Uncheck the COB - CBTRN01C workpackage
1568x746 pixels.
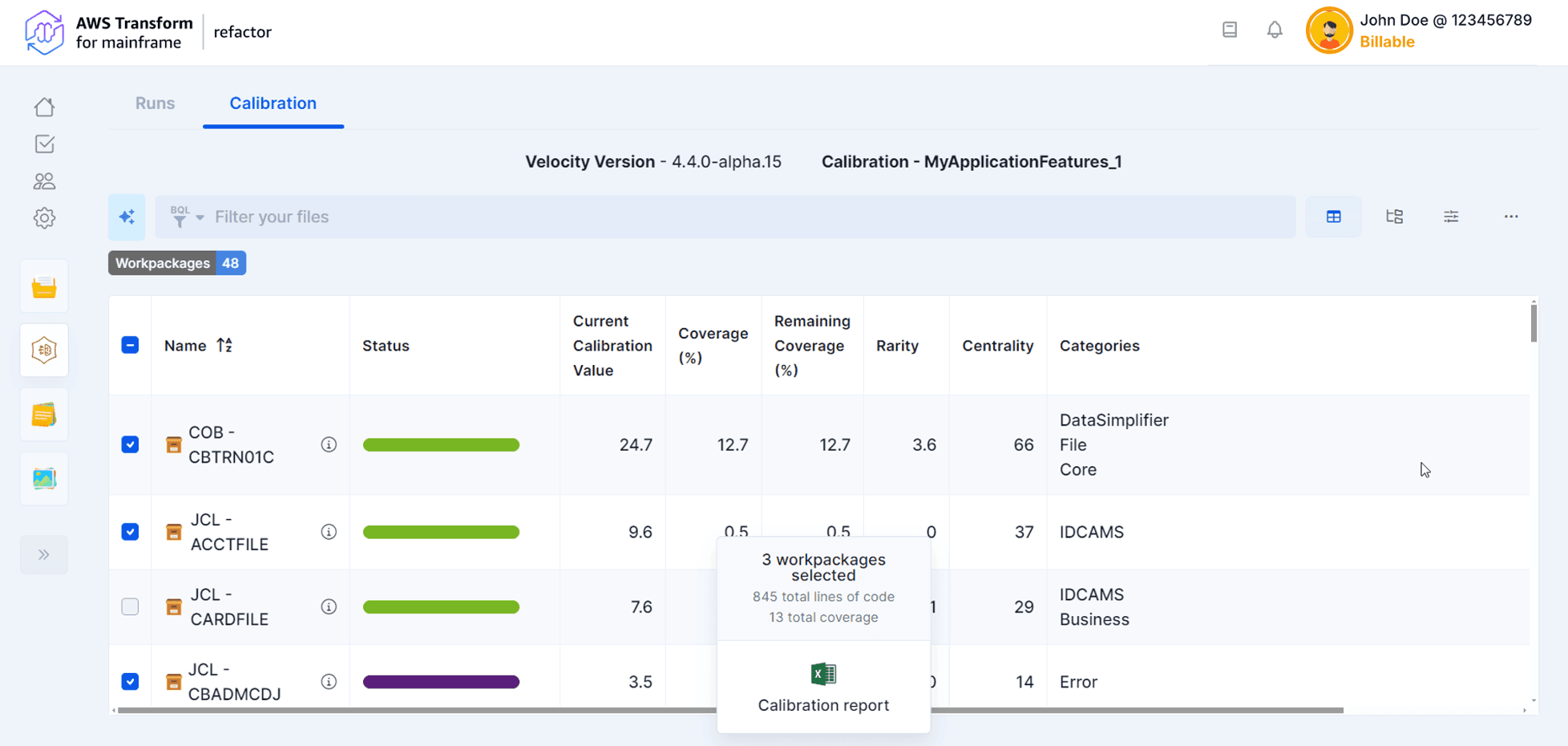[130, 444]
